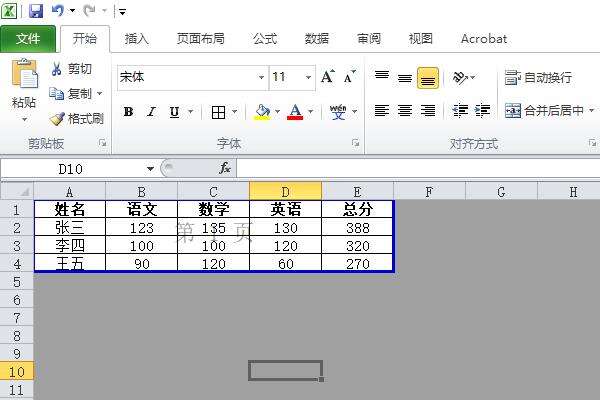Toggle center horizontal alignment
Image resolution: width=600 pixels, height=400 pixels.
tap(405, 111)
